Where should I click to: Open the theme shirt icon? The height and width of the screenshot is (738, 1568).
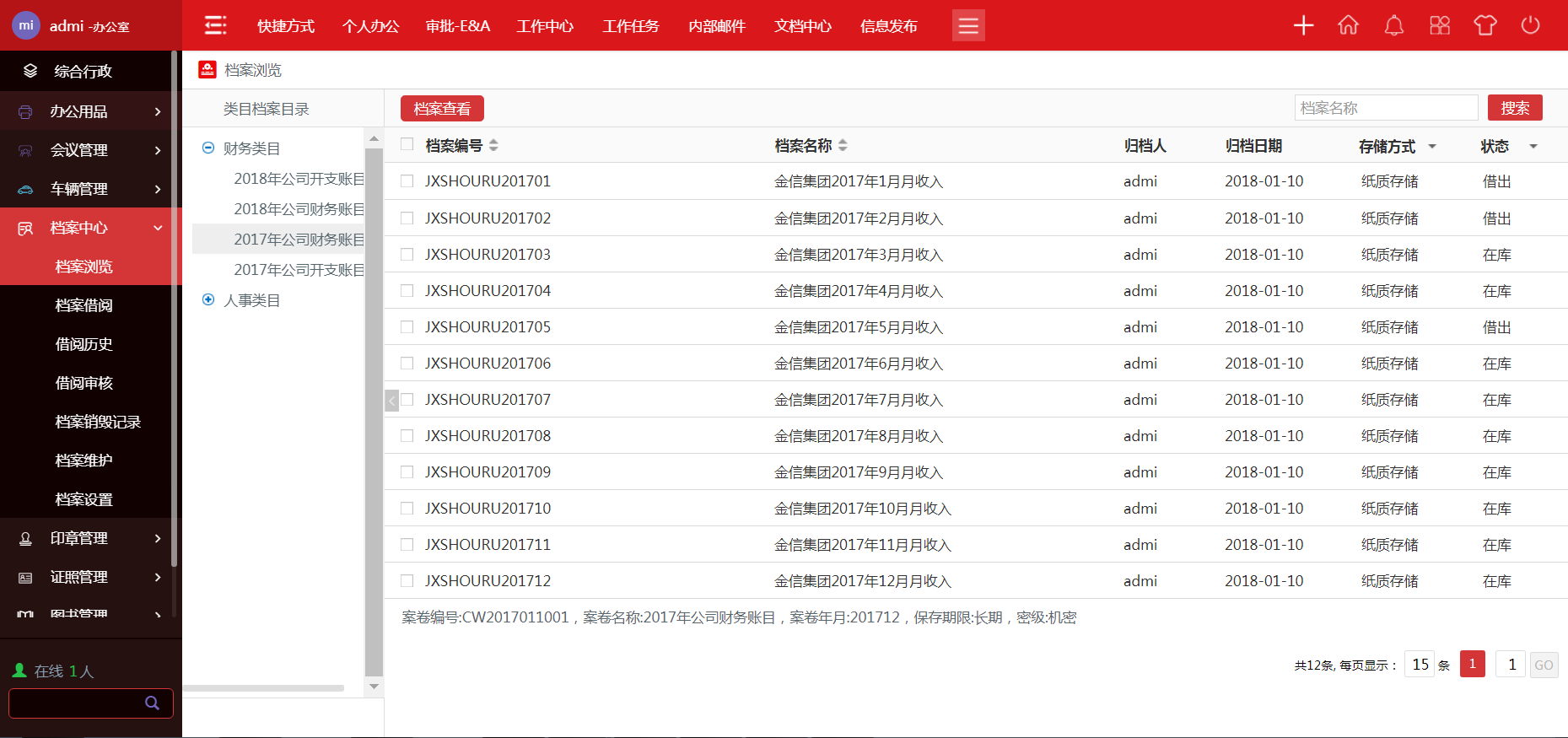tap(1484, 25)
